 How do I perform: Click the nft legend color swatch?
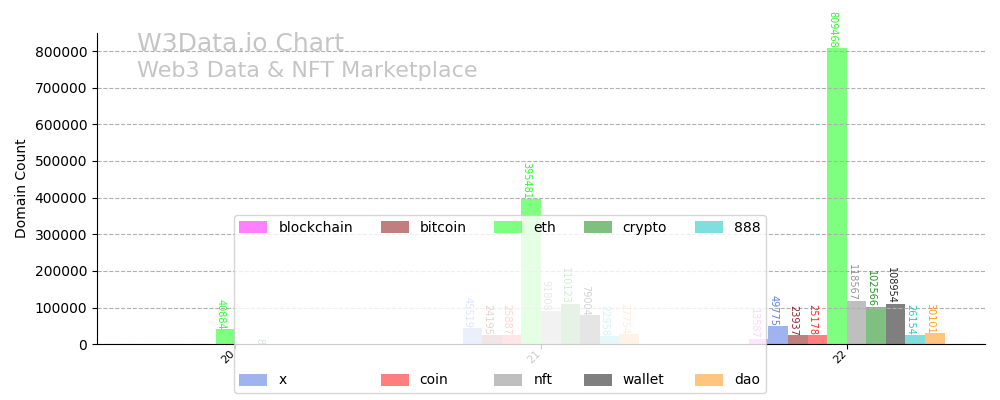(x=509, y=380)
